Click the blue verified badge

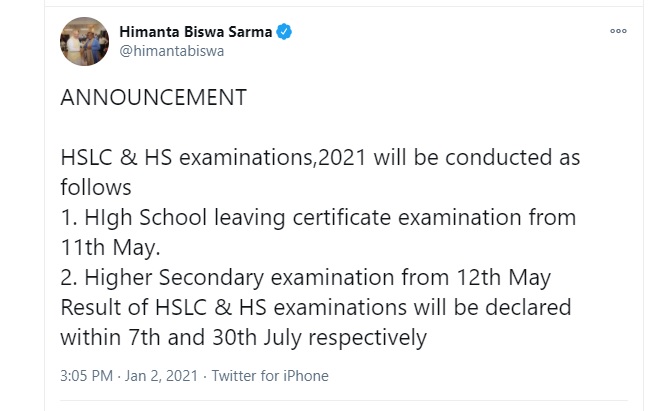285,32
